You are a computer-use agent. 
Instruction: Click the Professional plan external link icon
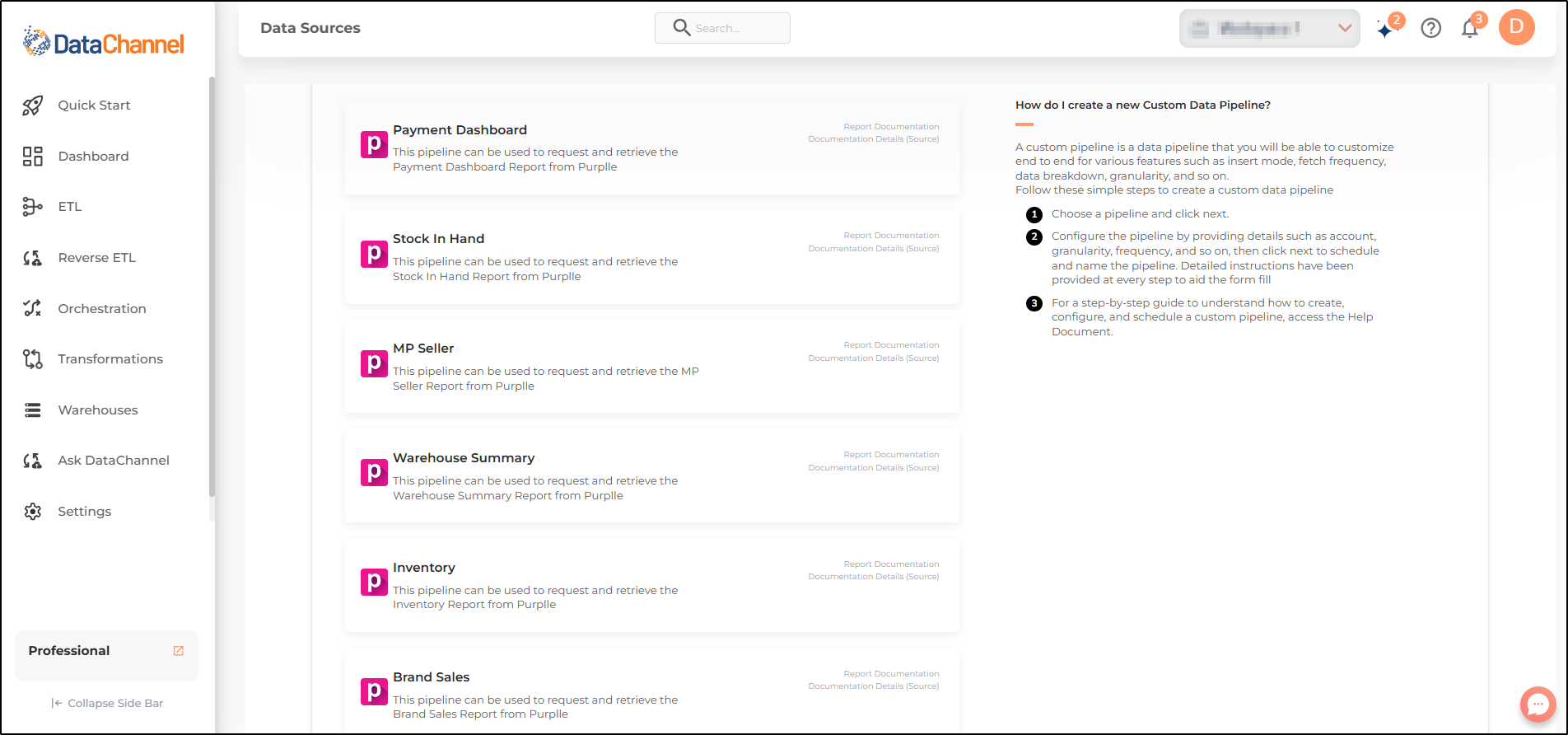(179, 651)
